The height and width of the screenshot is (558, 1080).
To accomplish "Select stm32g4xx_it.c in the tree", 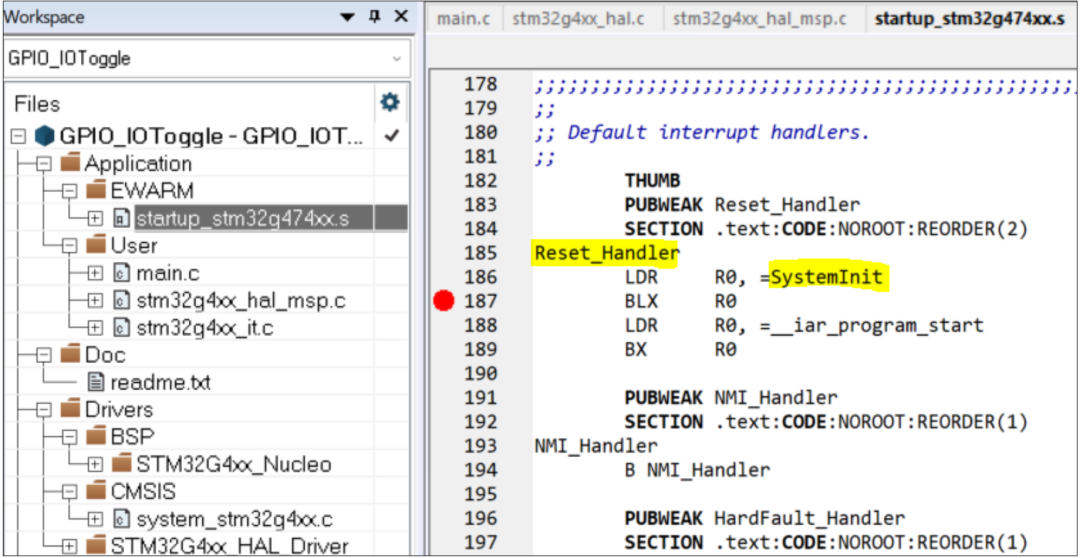I will tap(205, 329).
